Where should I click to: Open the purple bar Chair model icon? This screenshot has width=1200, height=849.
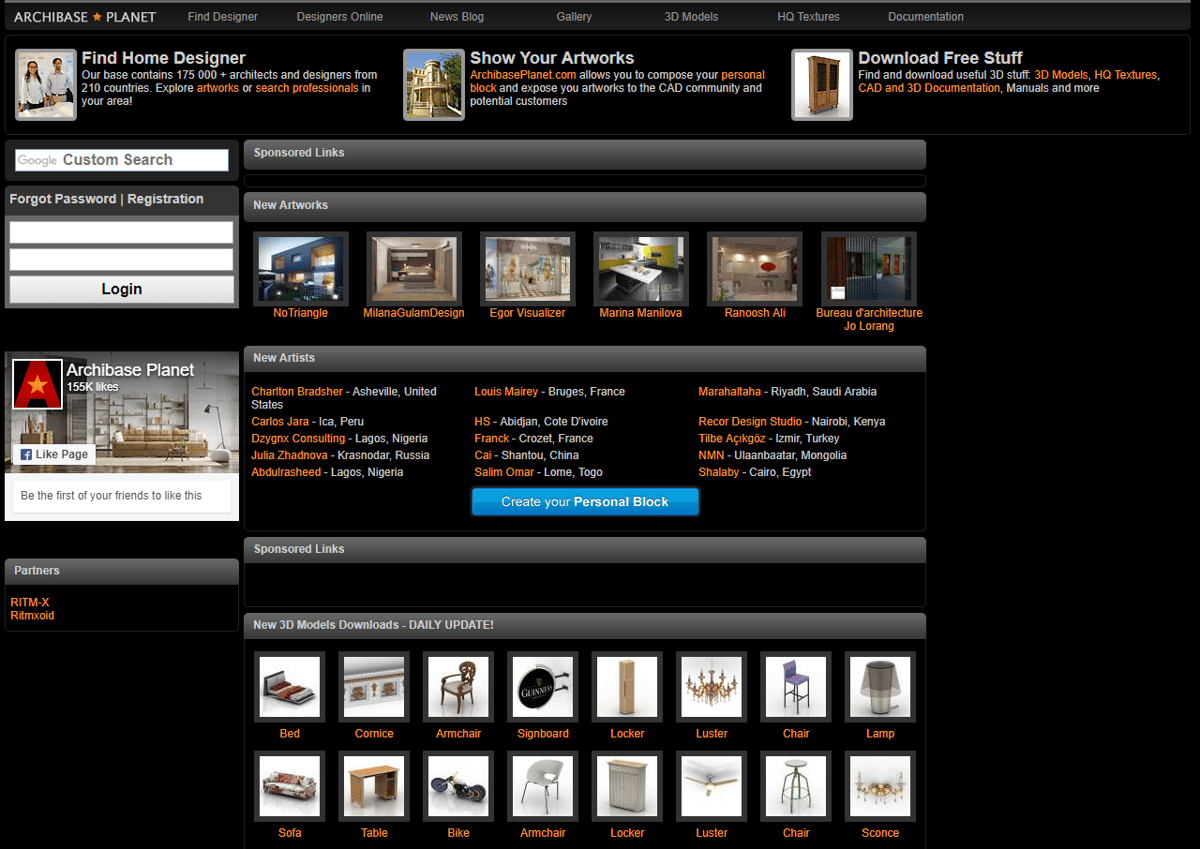point(796,687)
